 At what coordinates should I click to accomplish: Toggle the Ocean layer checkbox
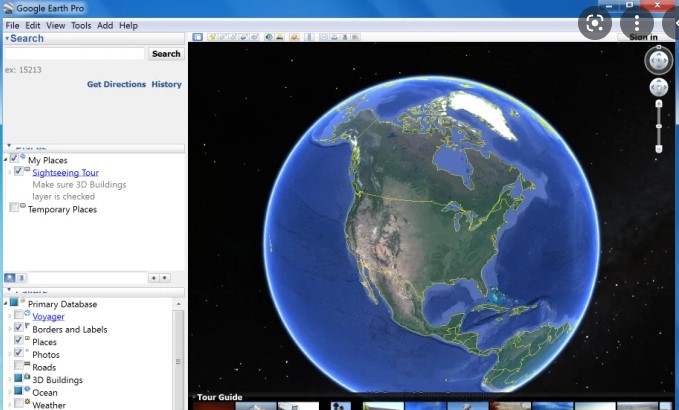[18, 391]
